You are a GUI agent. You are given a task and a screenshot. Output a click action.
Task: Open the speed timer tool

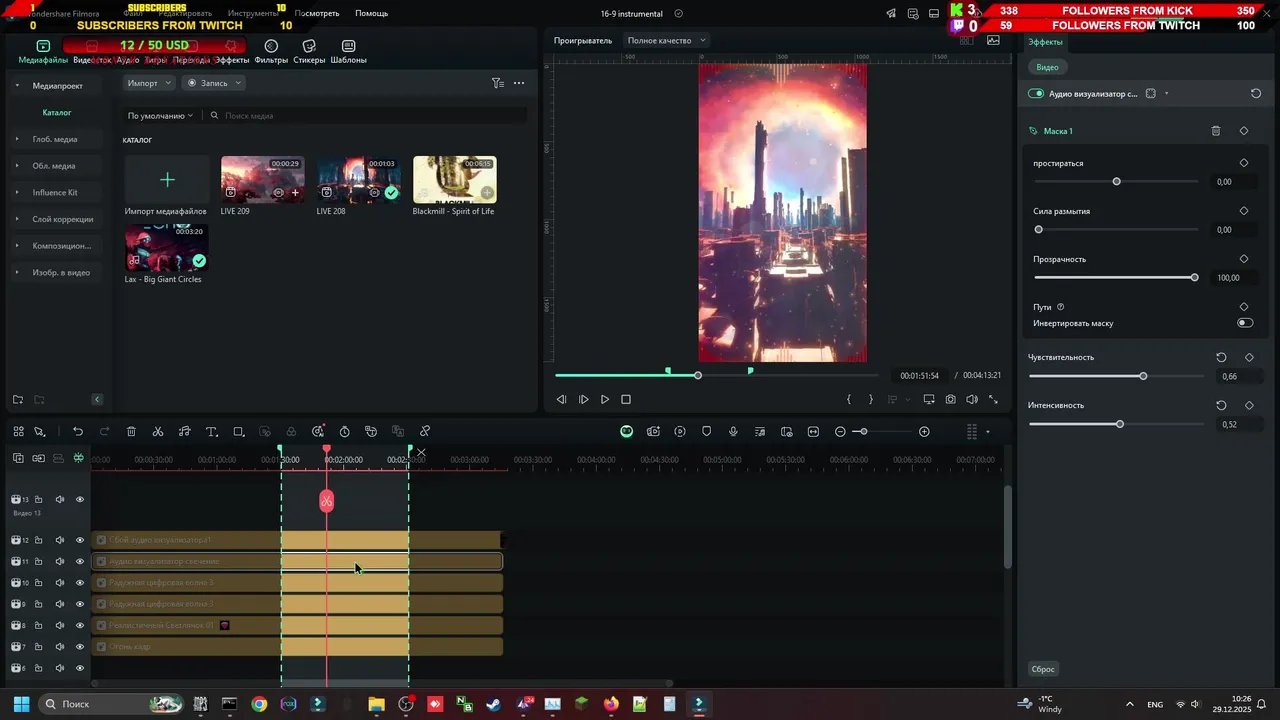coord(345,432)
